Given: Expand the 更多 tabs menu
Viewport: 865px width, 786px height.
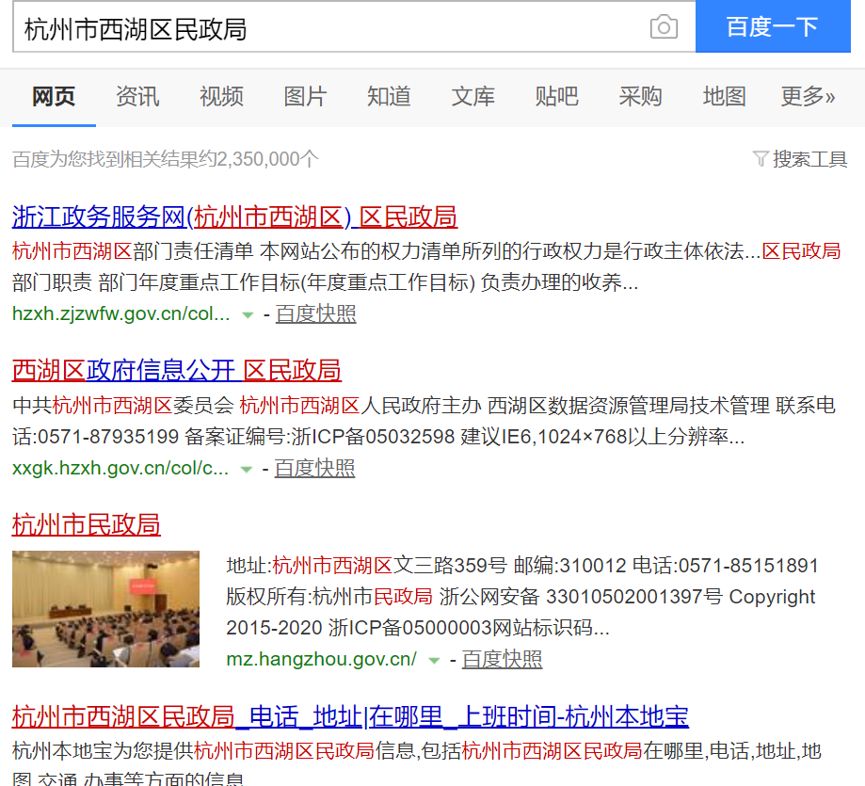Looking at the screenshot, I should [x=808, y=96].
